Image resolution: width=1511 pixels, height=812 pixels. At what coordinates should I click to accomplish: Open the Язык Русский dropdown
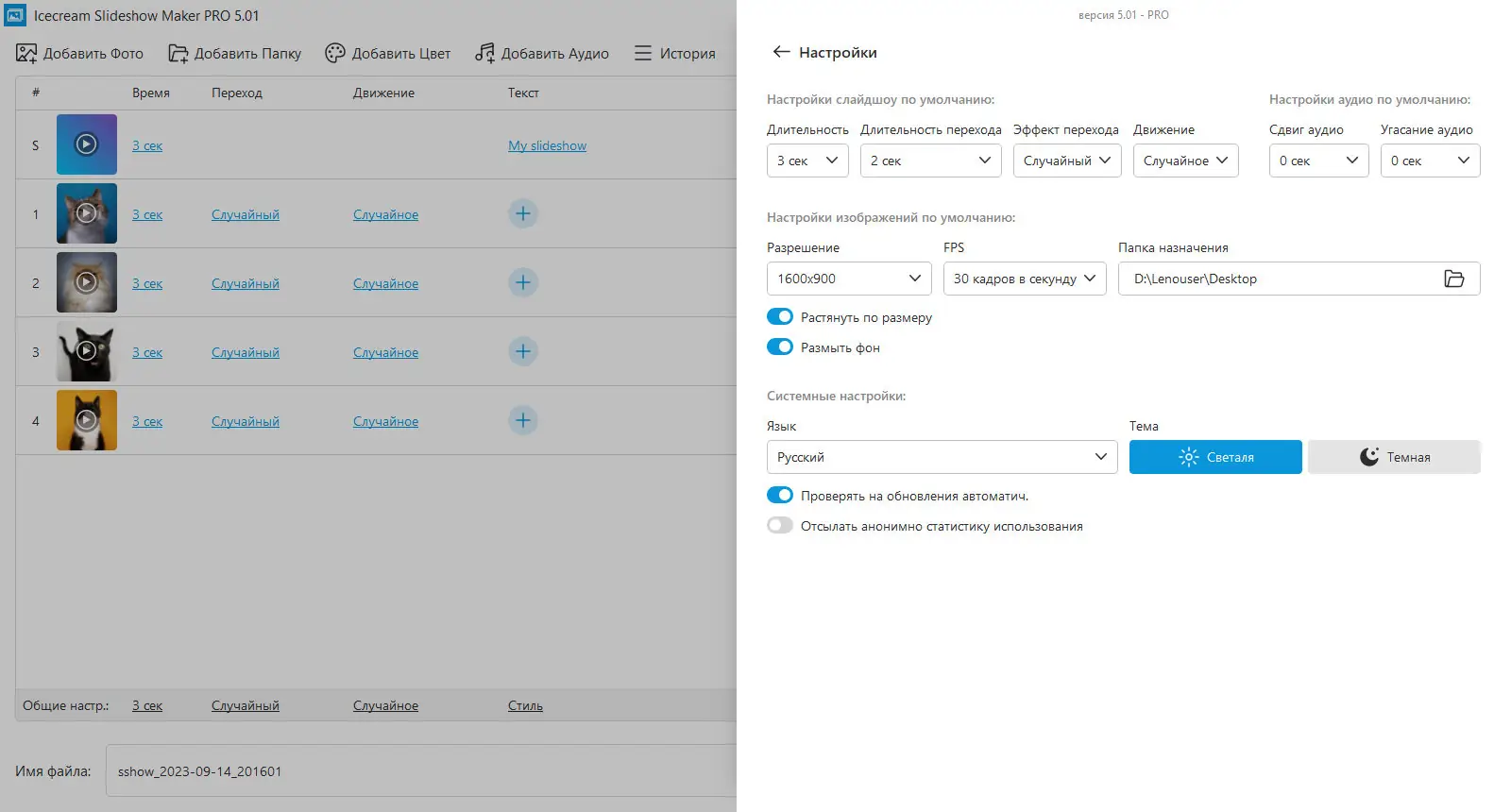coord(941,457)
